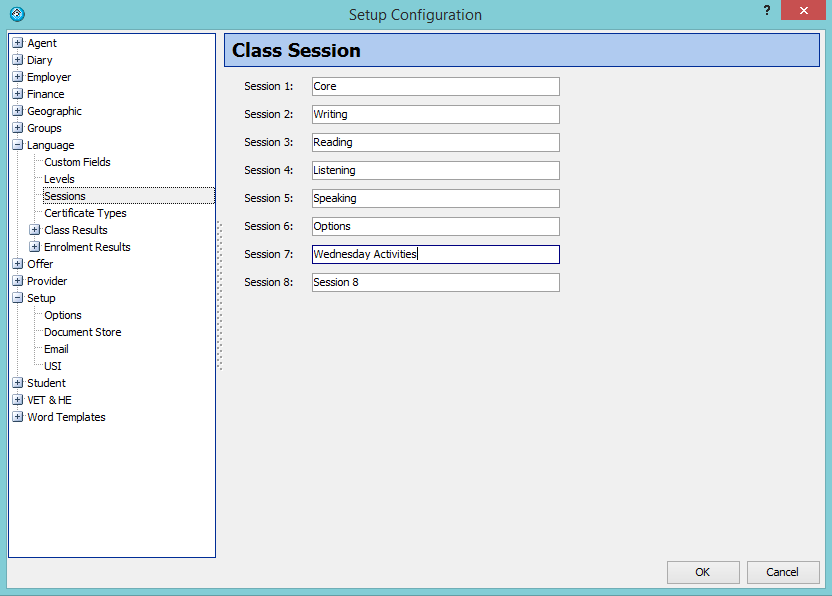Open Document Store under Setup
The width and height of the screenshot is (832, 596).
click(82, 332)
